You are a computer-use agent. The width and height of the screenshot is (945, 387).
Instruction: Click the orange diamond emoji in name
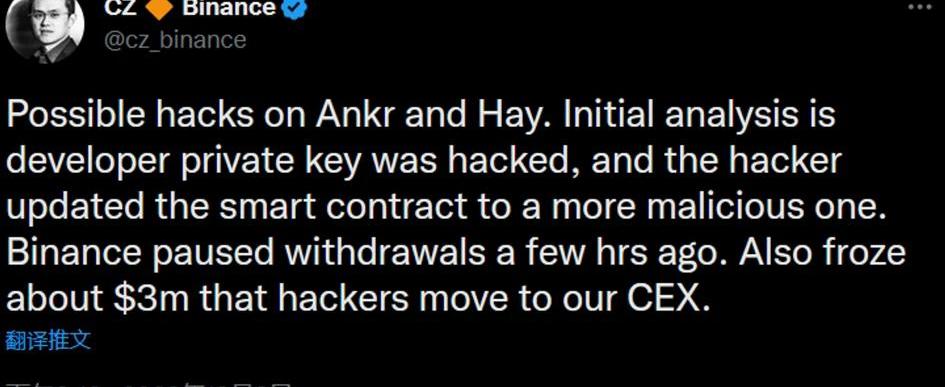[159, 8]
